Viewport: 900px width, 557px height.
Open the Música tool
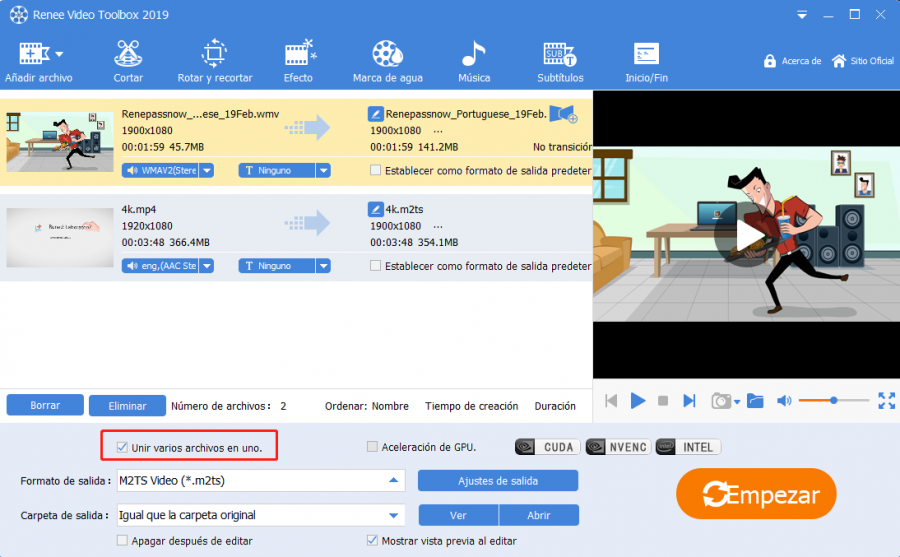coord(474,62)
